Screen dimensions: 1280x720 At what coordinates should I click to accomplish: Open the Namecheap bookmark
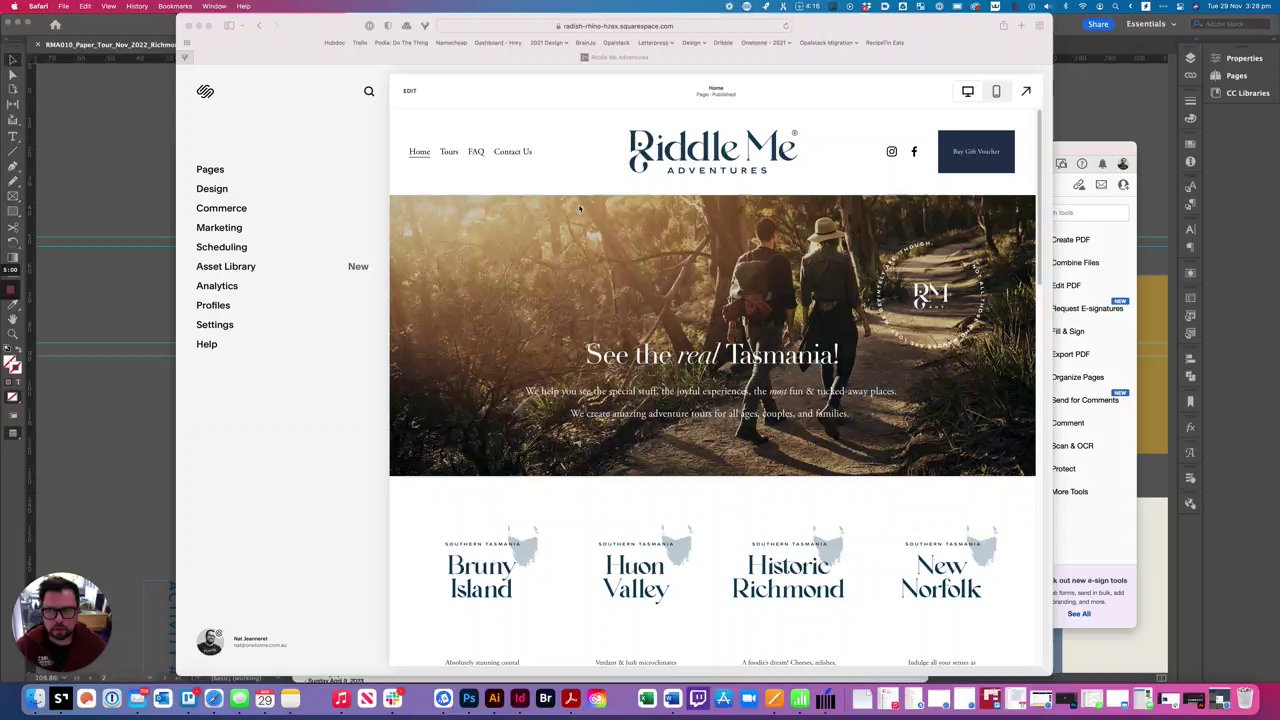451,43
